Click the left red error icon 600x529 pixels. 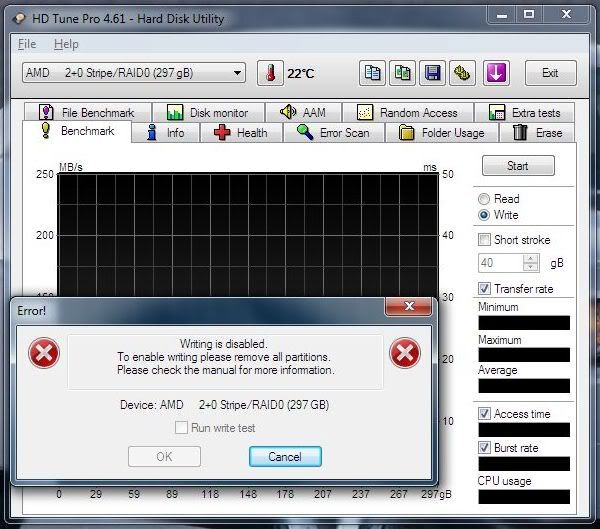coord(44,353)
